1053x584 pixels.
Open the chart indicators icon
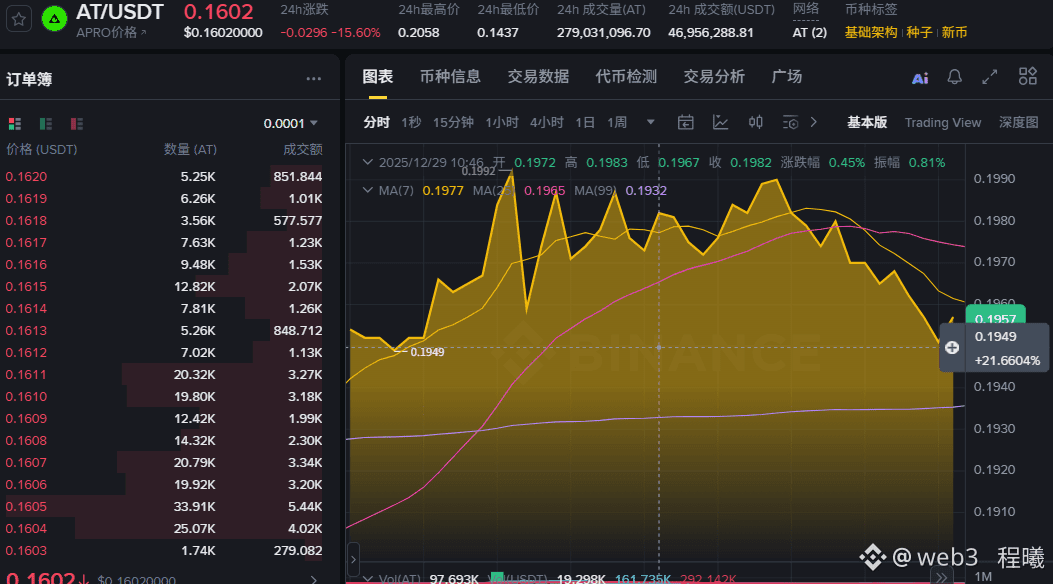point(721,122)
